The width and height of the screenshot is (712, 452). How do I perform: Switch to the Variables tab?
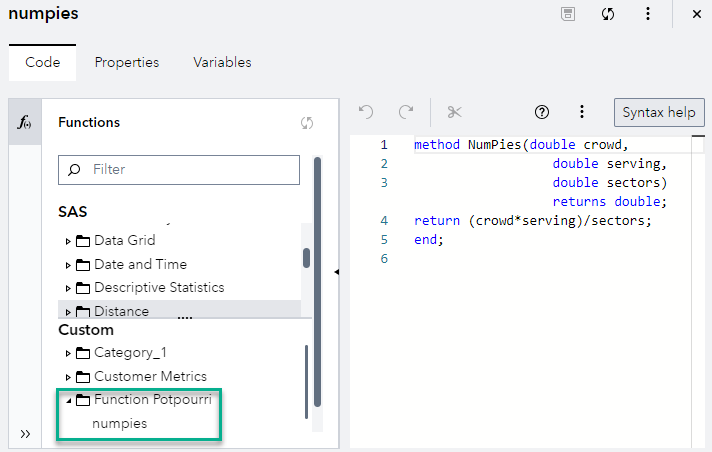point(222,62)
